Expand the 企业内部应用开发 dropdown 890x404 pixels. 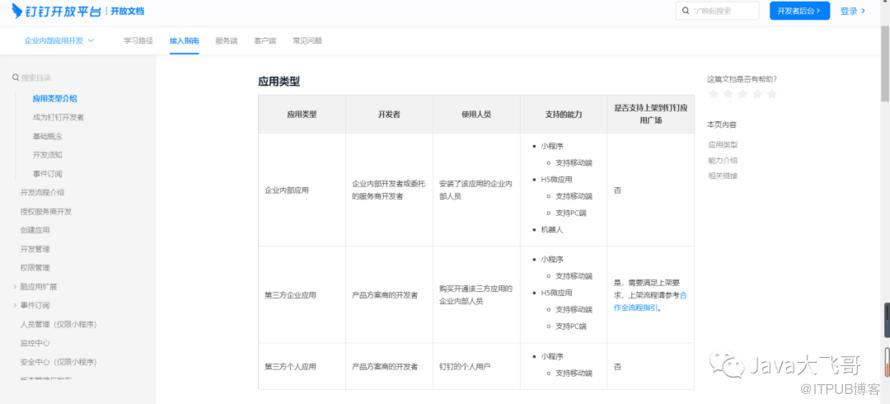coord(59,41)
